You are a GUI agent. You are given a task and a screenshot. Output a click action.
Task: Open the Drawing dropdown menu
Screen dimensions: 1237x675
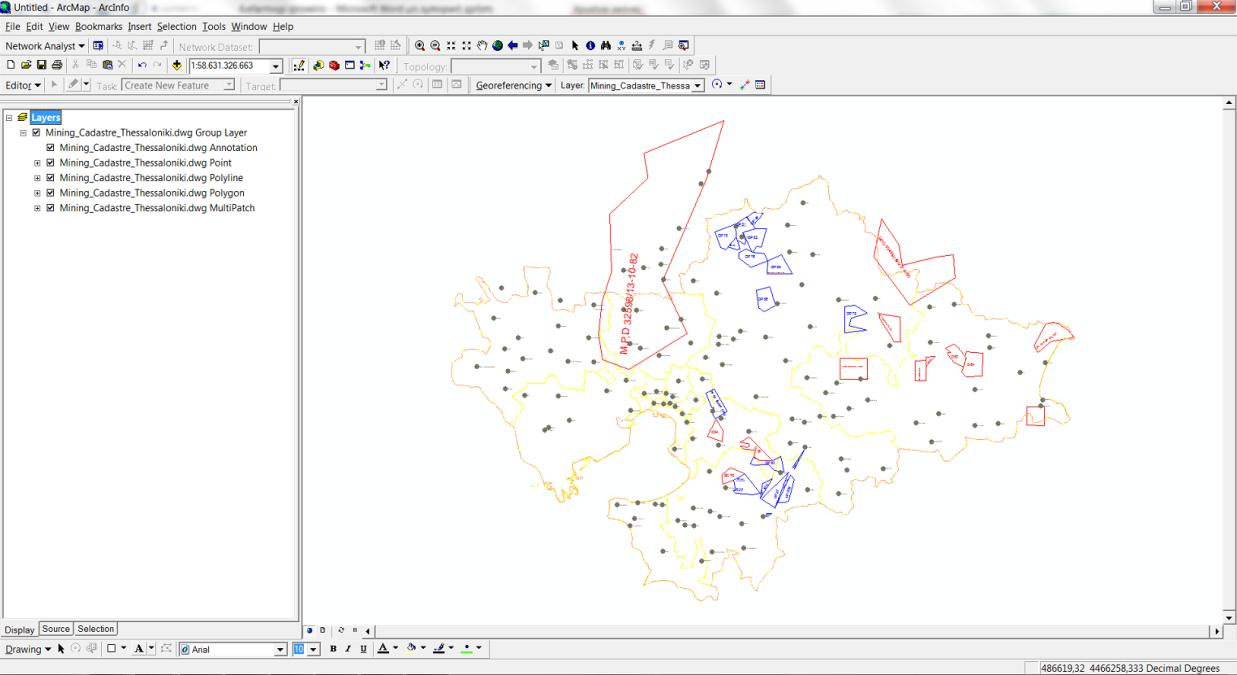27,649
